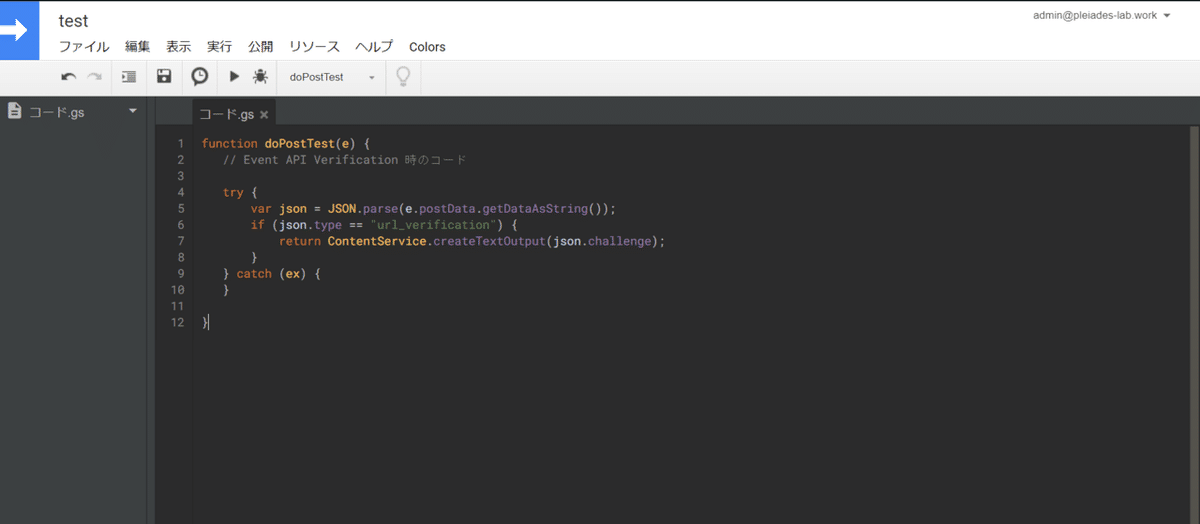This screenshot has height=524, width=1200.
Task: Open the 公開 menu
Action: tap(260, 47)
